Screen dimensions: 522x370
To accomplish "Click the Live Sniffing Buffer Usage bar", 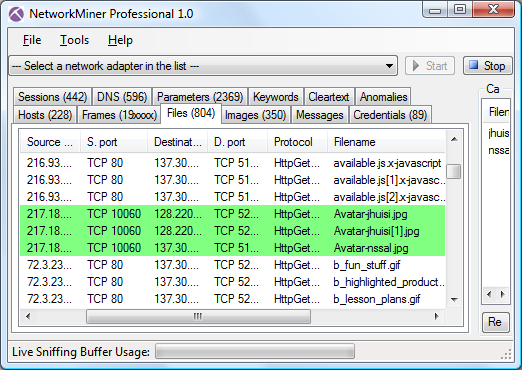I will click(255, 352).
